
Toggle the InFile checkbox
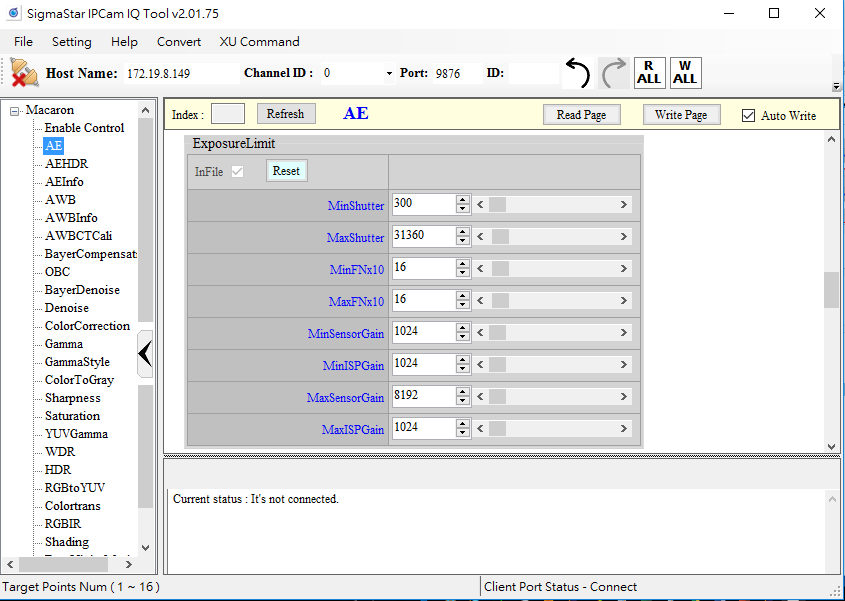[x=237, y=172]
